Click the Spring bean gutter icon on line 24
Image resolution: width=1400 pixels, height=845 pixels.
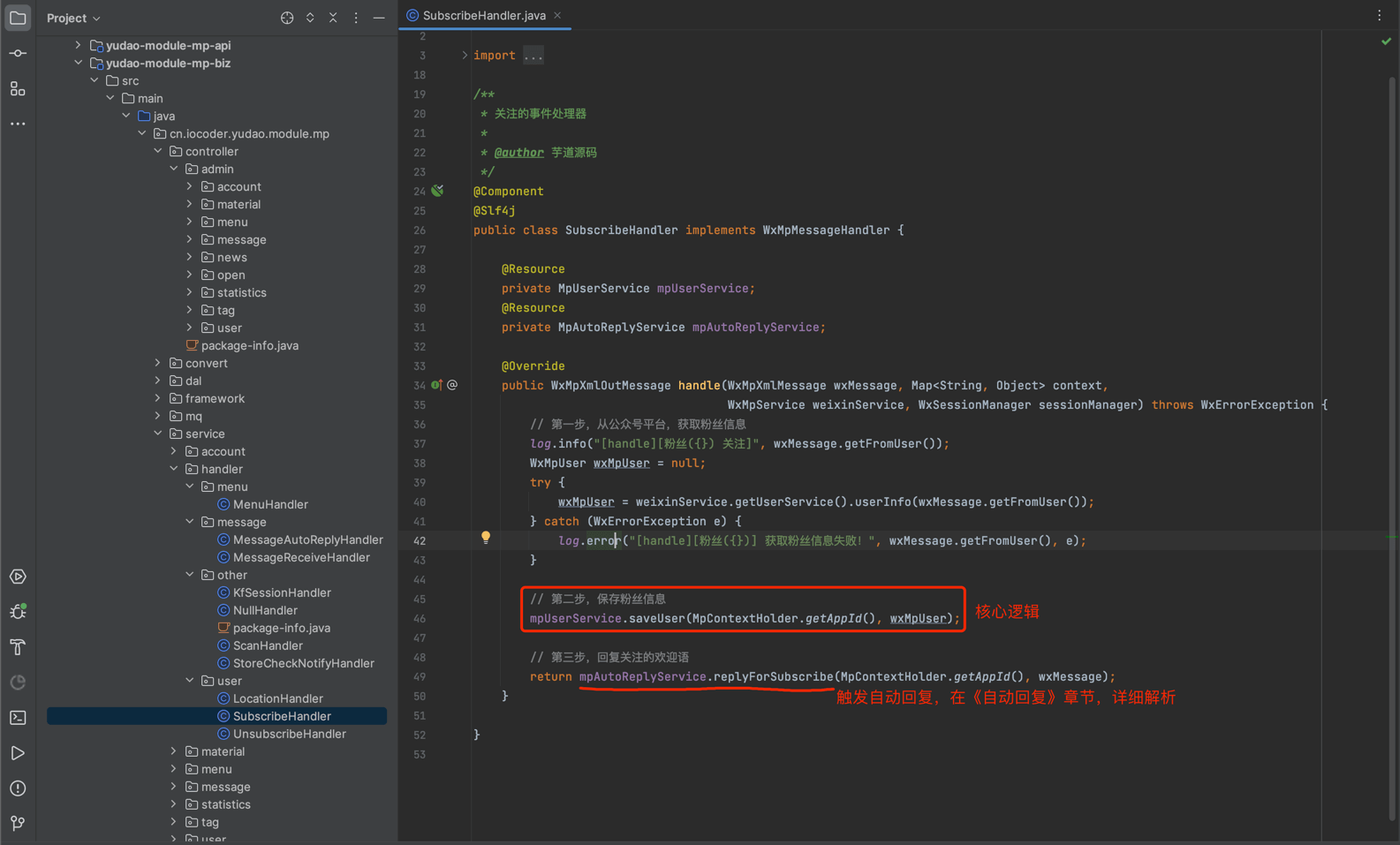[437, 191]
